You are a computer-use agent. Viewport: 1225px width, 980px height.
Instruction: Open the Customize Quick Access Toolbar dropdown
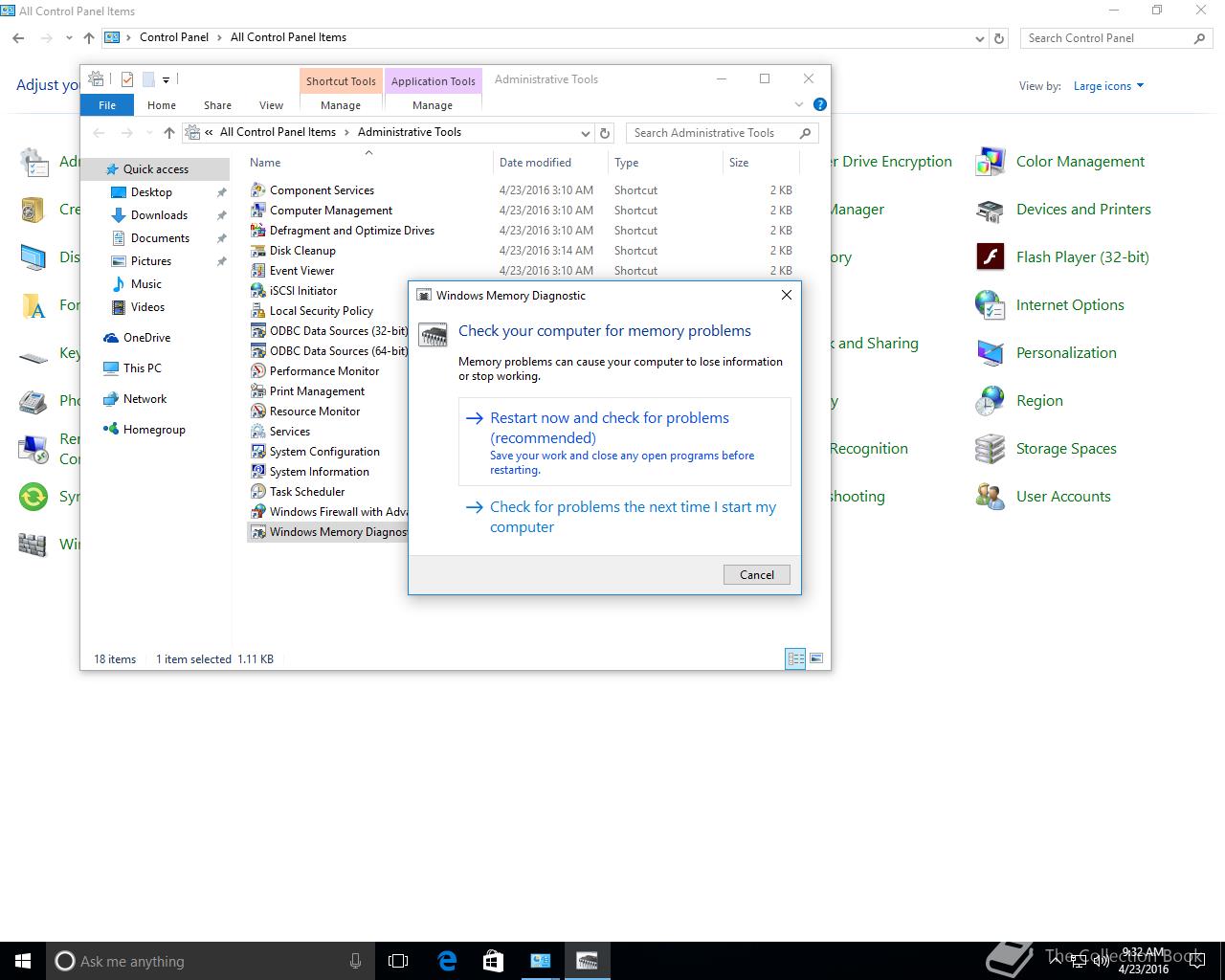(x=166, y=79)
